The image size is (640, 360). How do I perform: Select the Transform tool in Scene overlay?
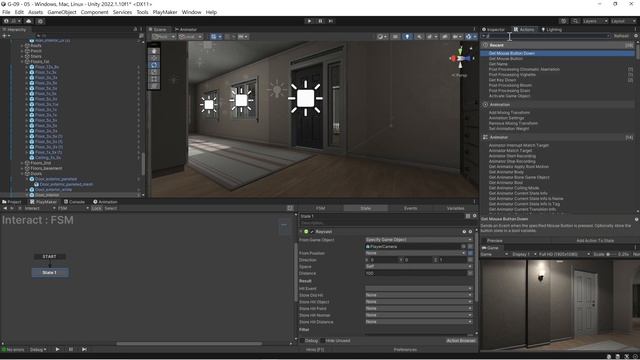154,86
